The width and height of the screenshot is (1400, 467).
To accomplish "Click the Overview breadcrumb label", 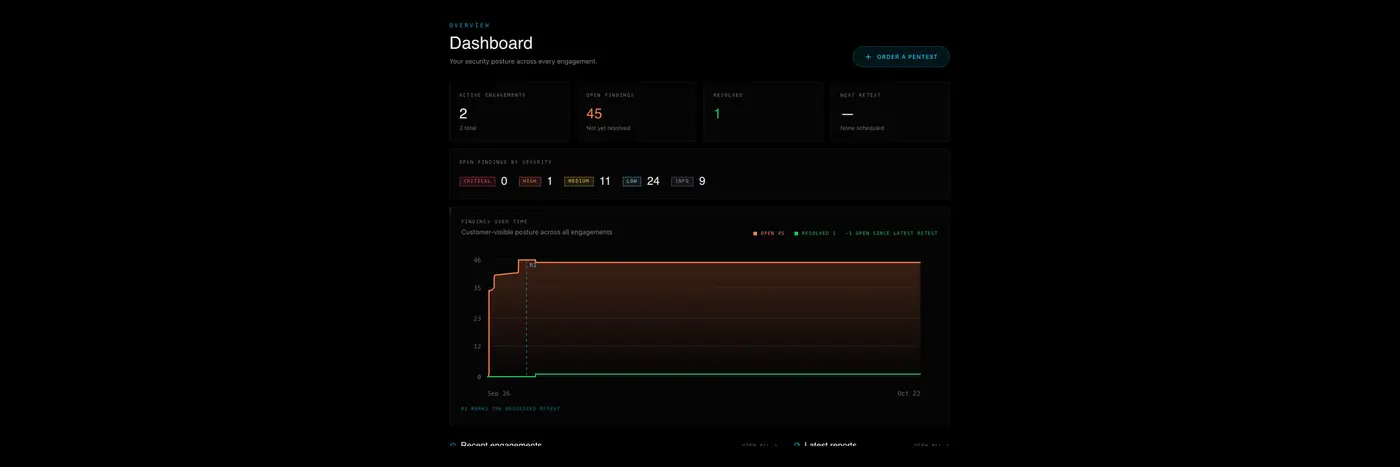I will pos(469,25).
